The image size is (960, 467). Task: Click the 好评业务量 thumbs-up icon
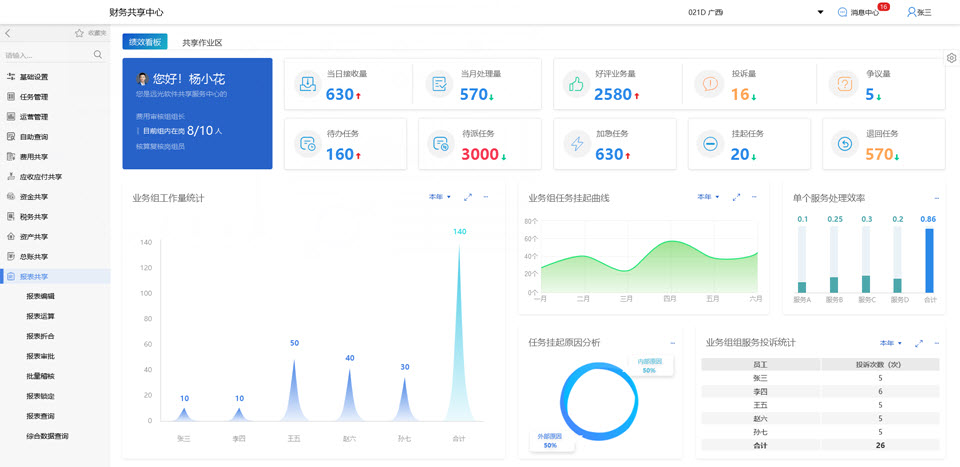pyautogui.click(x=575, y=85)
